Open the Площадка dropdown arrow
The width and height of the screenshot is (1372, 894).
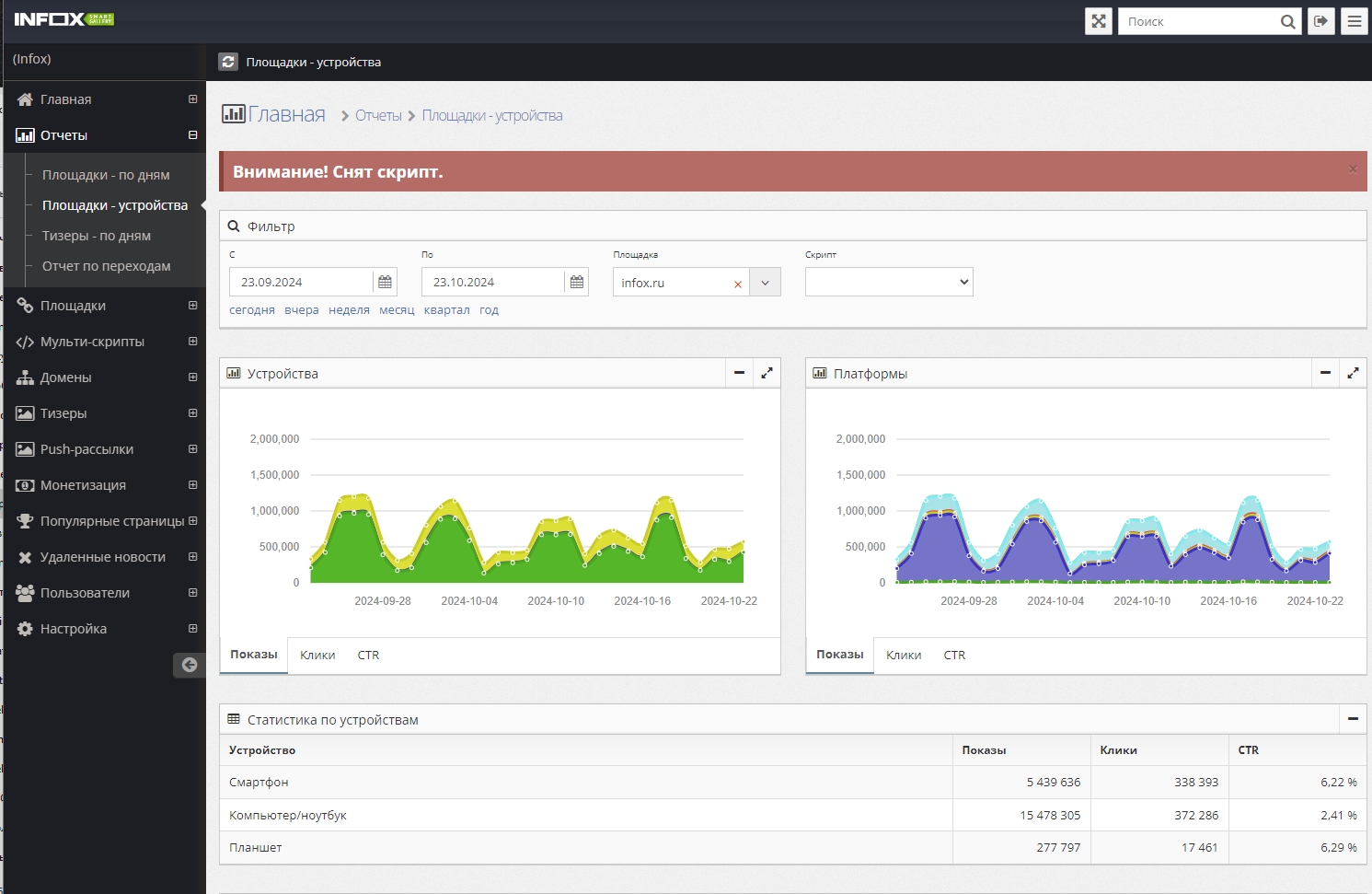tap(765, 283)
